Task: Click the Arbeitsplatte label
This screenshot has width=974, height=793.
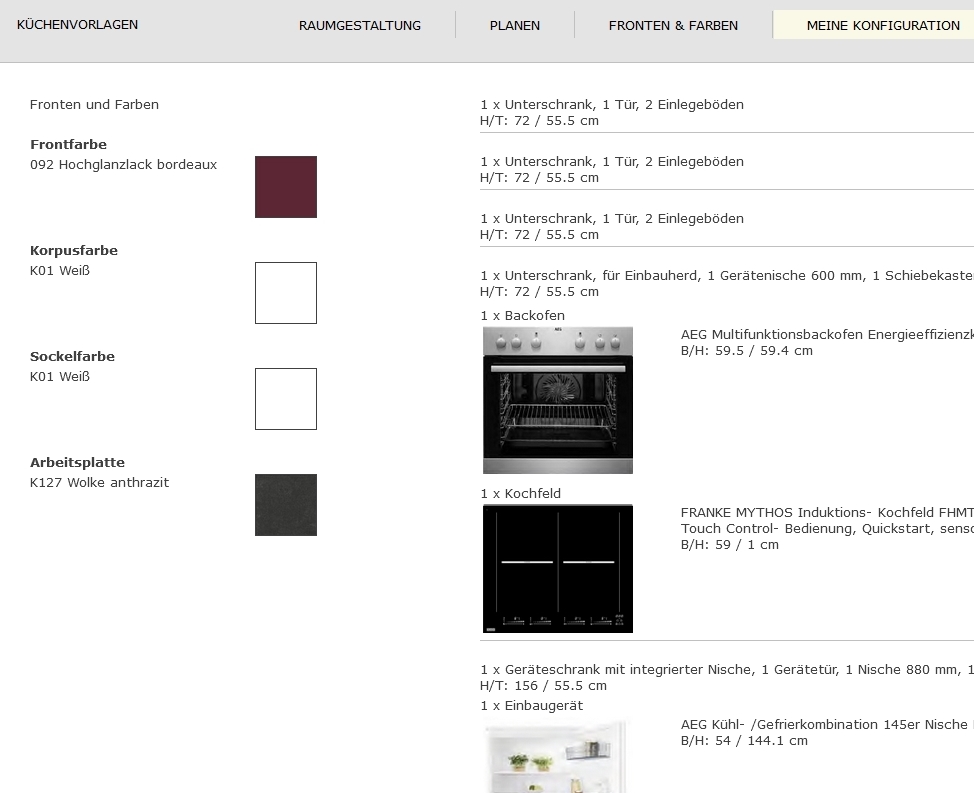Action: point(77,462)
